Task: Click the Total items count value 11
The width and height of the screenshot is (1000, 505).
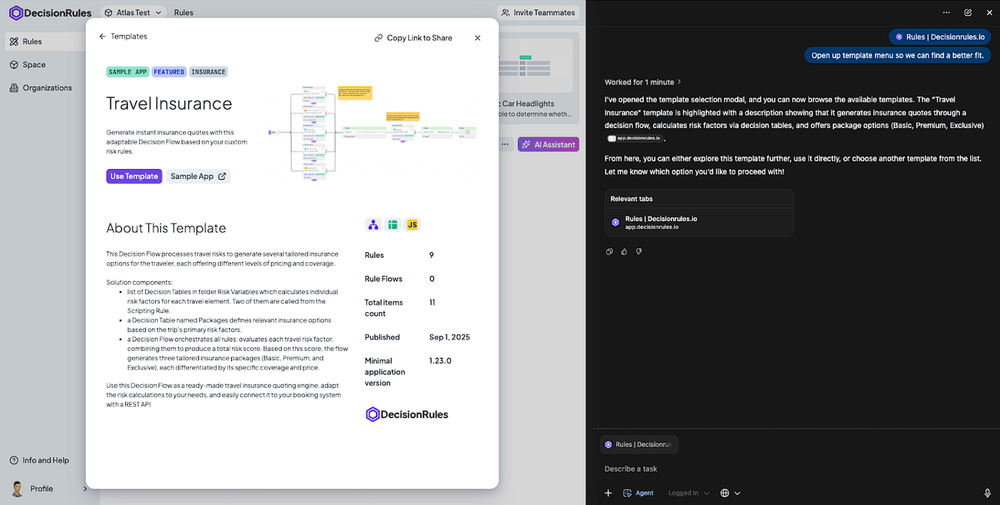Action: 432,302
